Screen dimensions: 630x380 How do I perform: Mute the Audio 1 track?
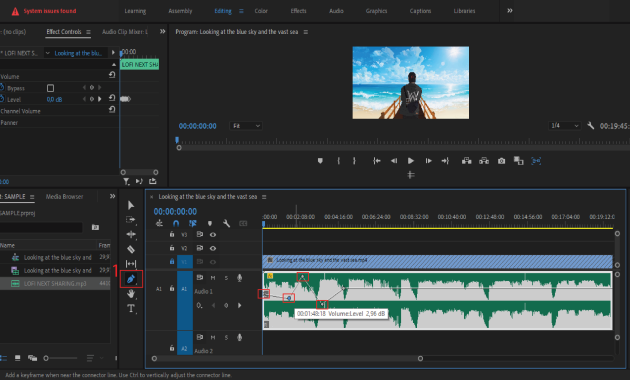(213, 278)
